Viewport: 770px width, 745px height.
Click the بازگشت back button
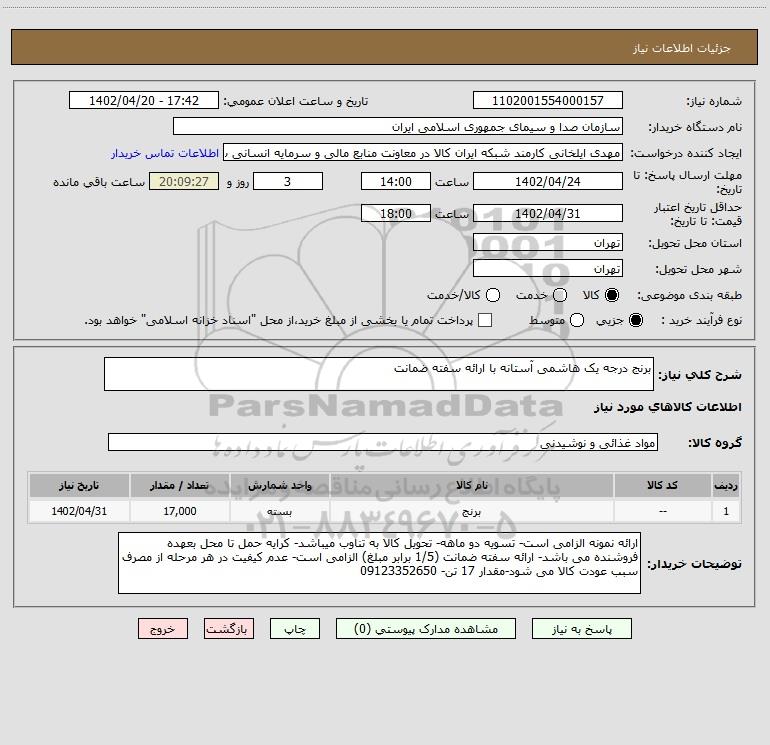[x=229, y=629]
